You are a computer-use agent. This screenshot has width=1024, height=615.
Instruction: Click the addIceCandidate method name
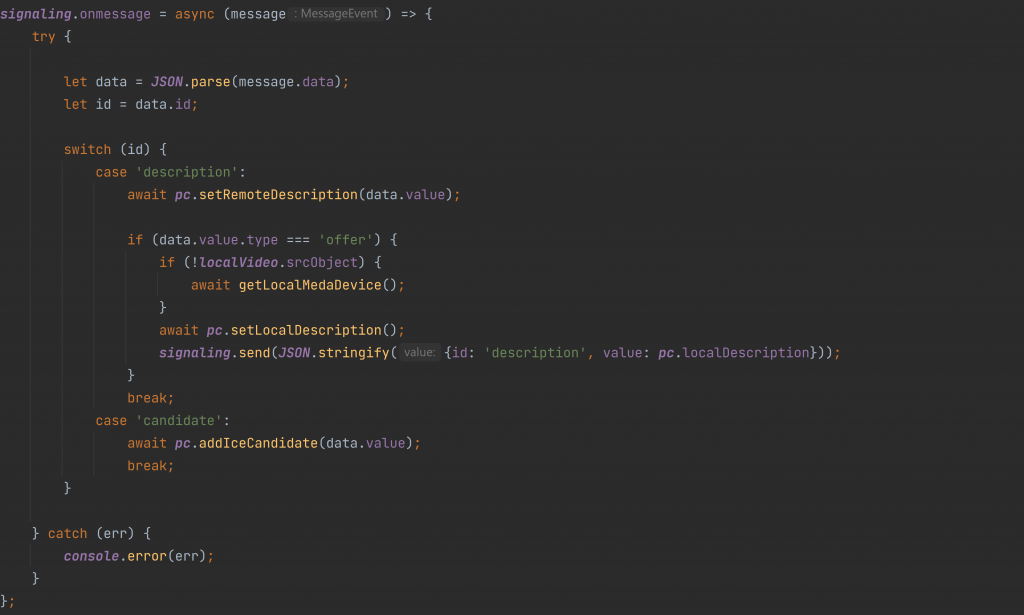[258, 443]
